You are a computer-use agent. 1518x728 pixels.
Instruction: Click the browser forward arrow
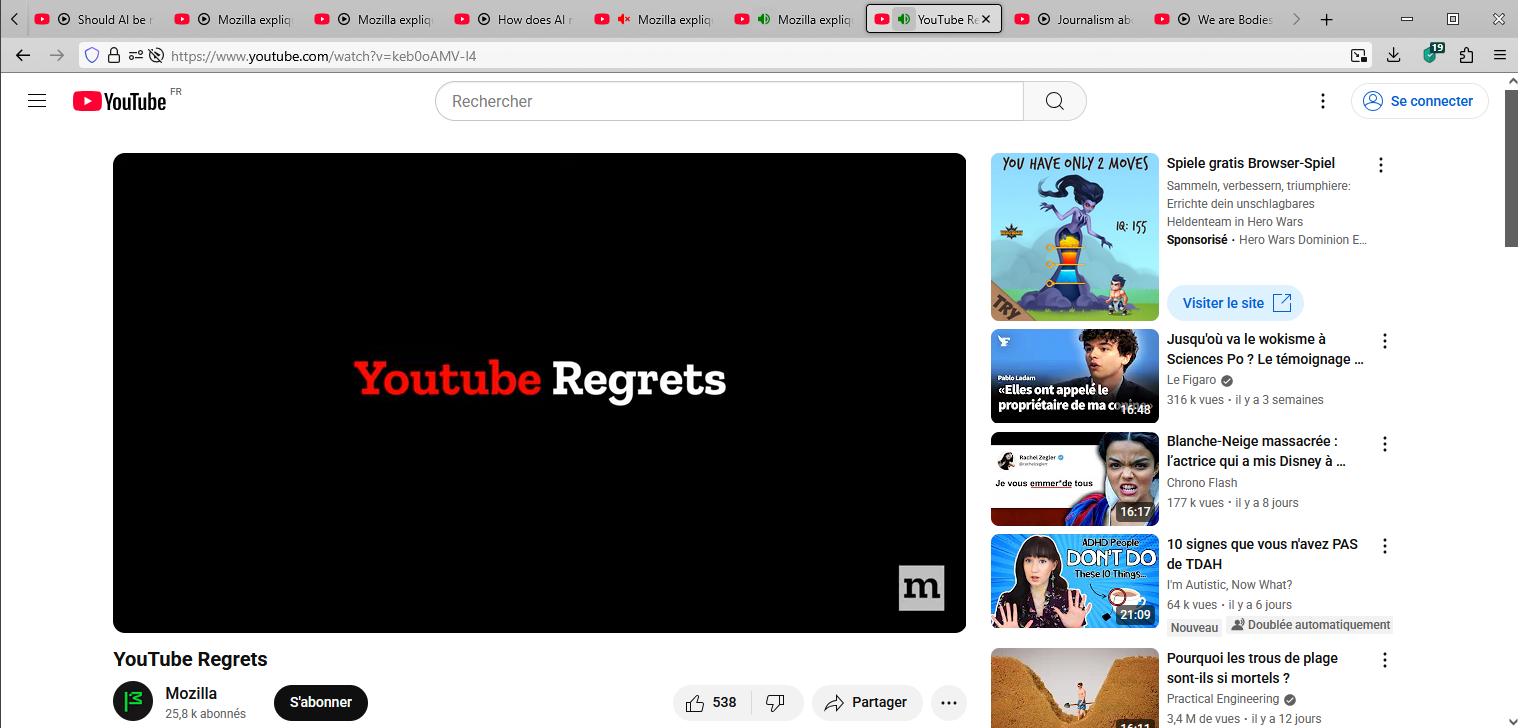click(x=57, y=56)
